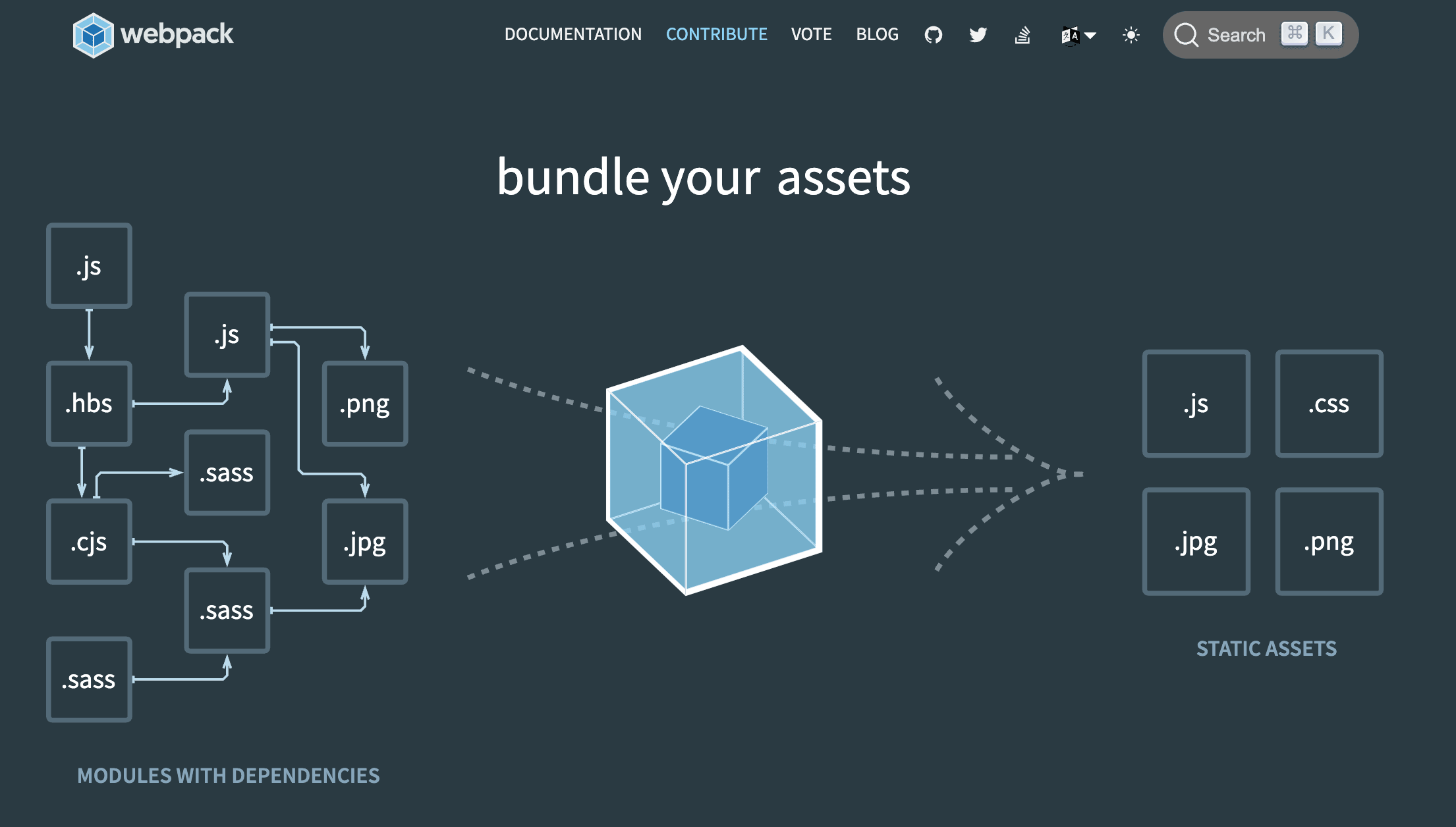Select the .css static asset output box

coord(1329,404)
